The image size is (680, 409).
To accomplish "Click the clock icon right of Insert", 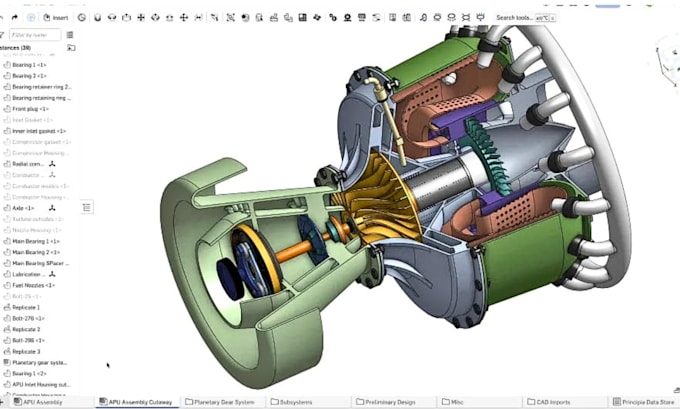I will [82, 17].
